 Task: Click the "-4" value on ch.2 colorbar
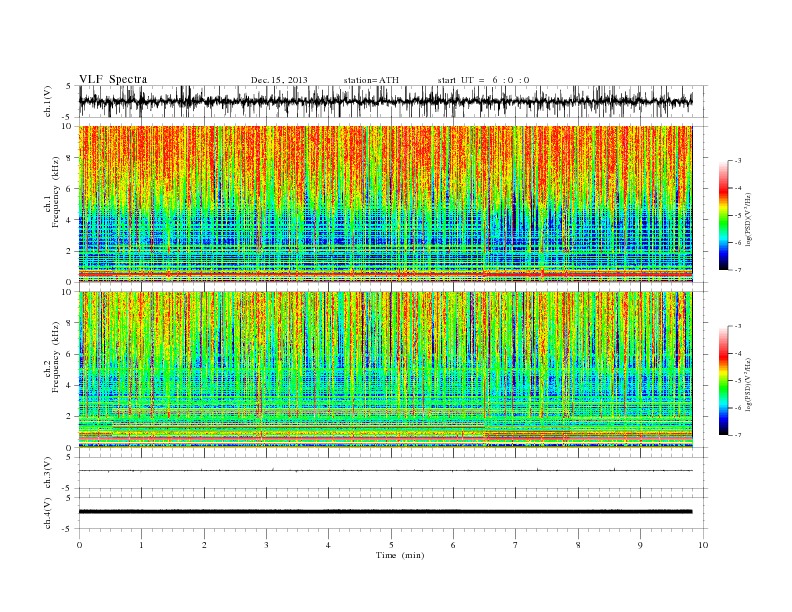pos(738,353)
